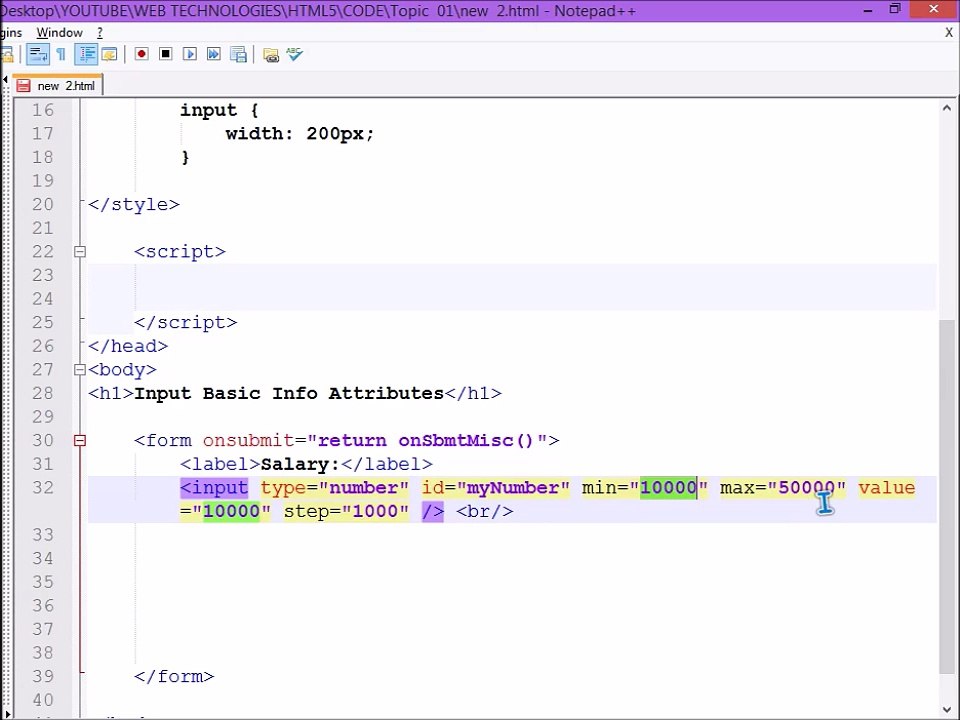Click the ABC spell-check icon
Image resolution: width=960 pixels, height=720 pixels.
[x=294, y=54]
